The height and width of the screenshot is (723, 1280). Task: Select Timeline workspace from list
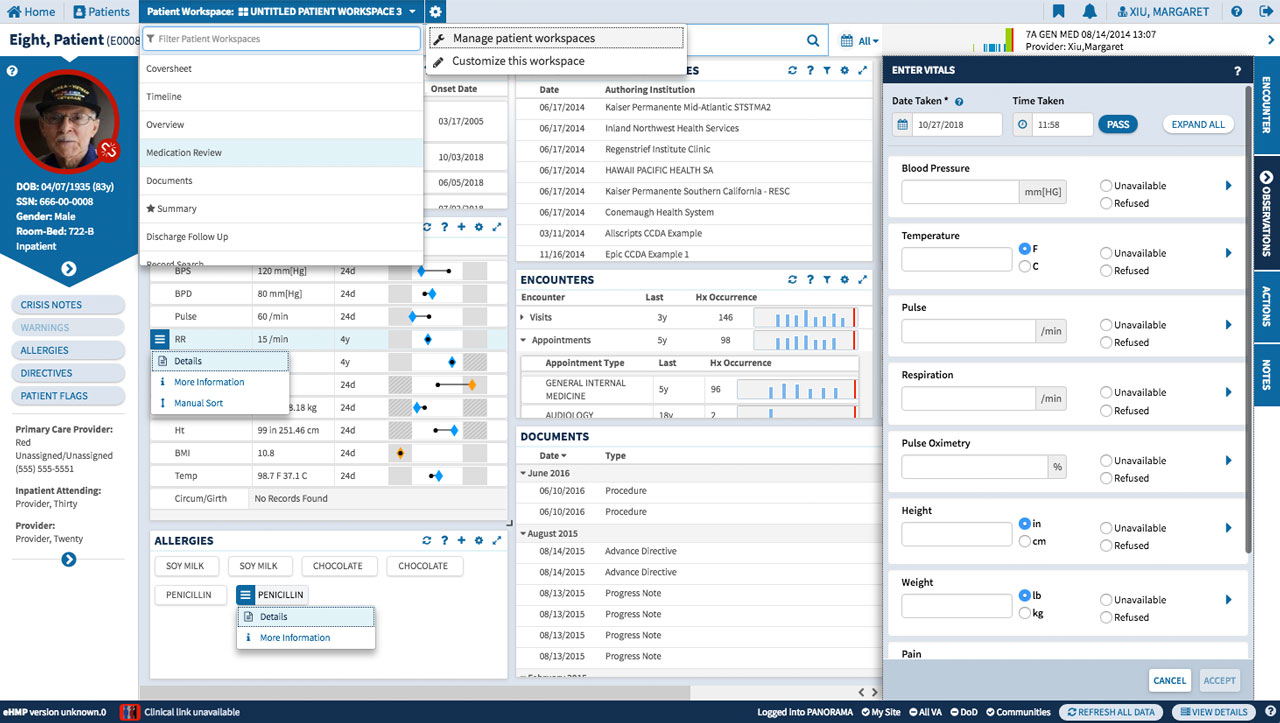(281, 97)
